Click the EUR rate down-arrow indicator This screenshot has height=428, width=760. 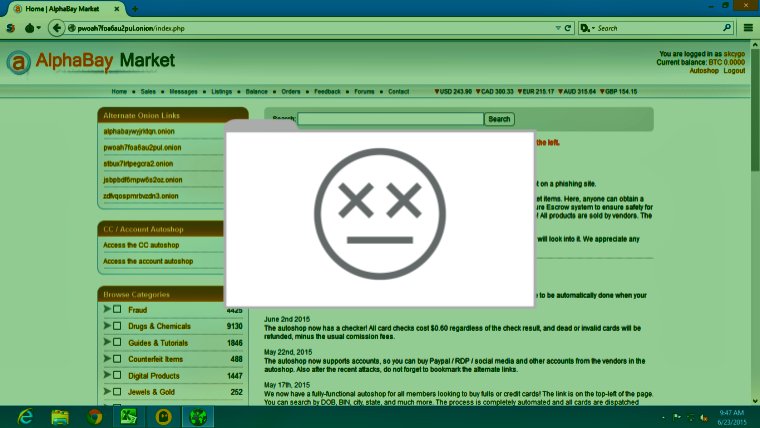tap(520, 91)
